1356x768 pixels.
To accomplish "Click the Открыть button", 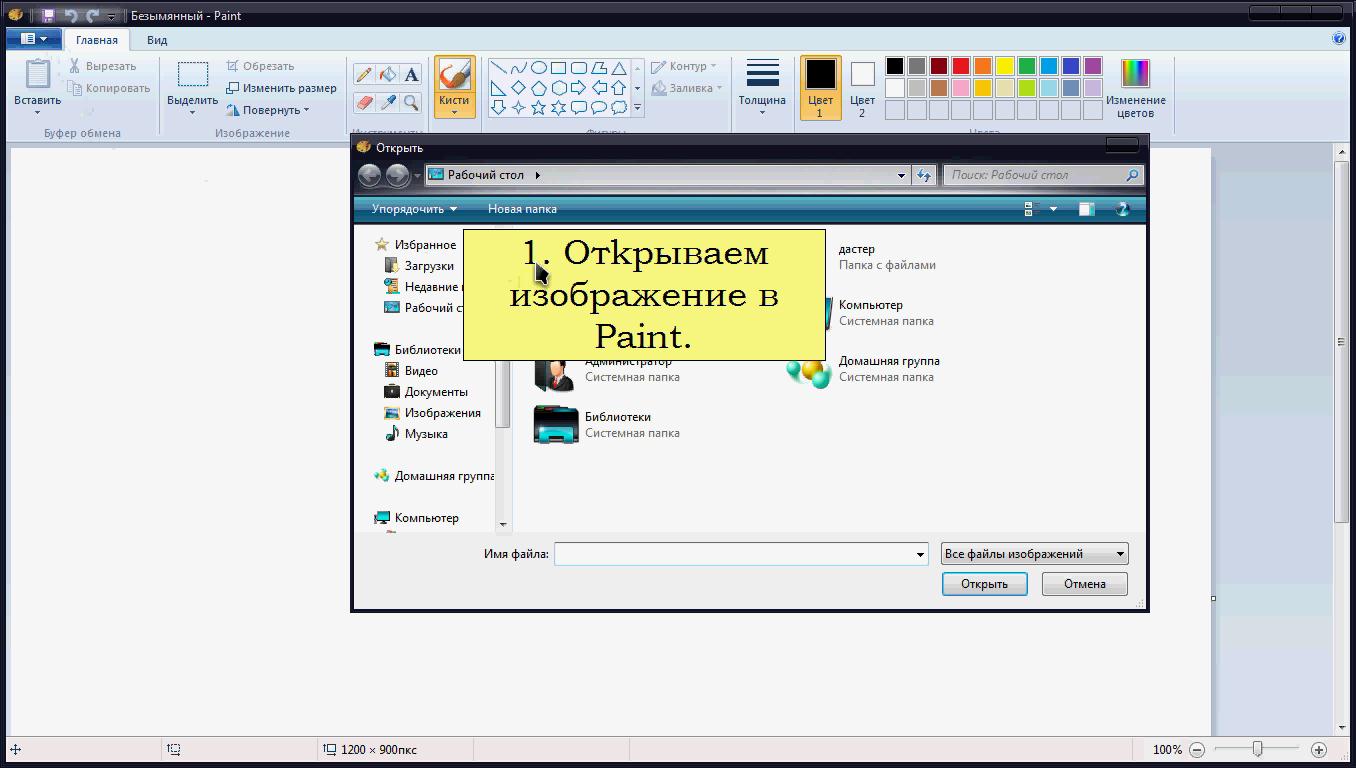I will tap(985, 584).
